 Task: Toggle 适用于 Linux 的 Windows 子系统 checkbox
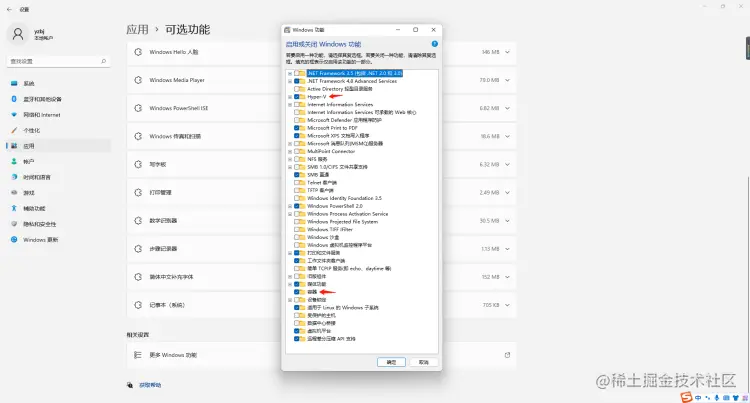297,307
